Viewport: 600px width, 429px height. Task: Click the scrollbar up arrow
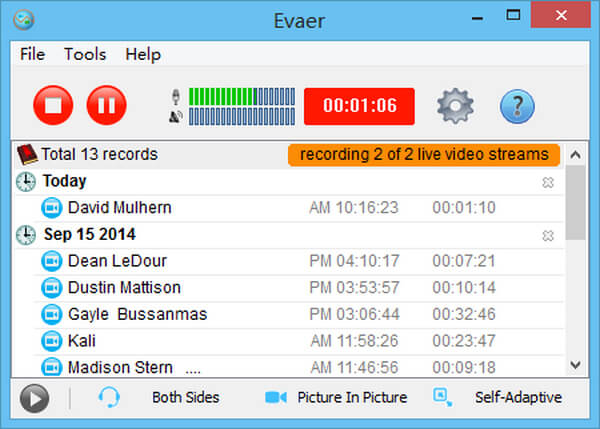coord(576,155)
